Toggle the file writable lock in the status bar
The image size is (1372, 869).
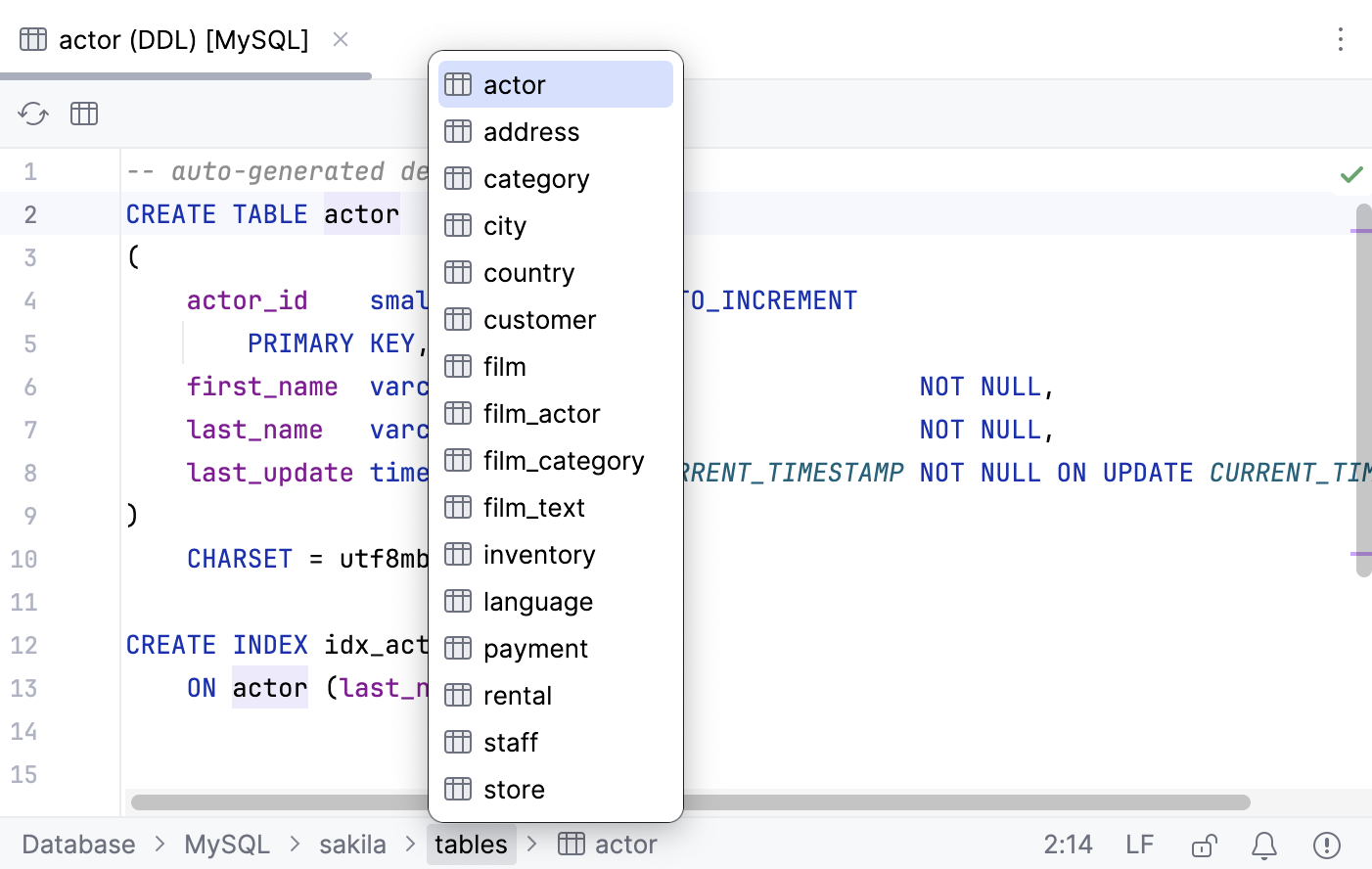tap(1205, 845)
